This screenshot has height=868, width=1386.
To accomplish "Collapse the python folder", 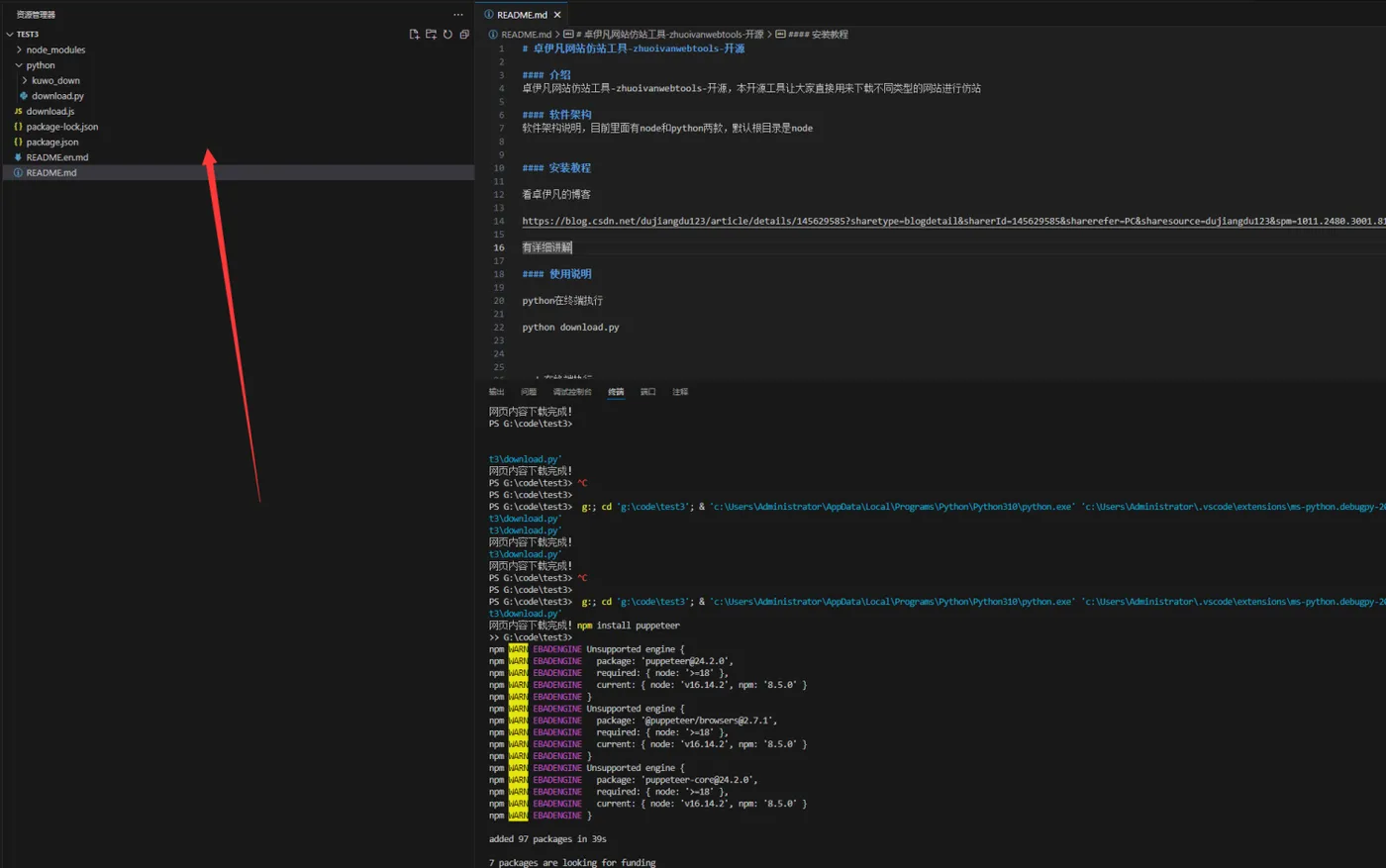I will (x=40, y=65).
